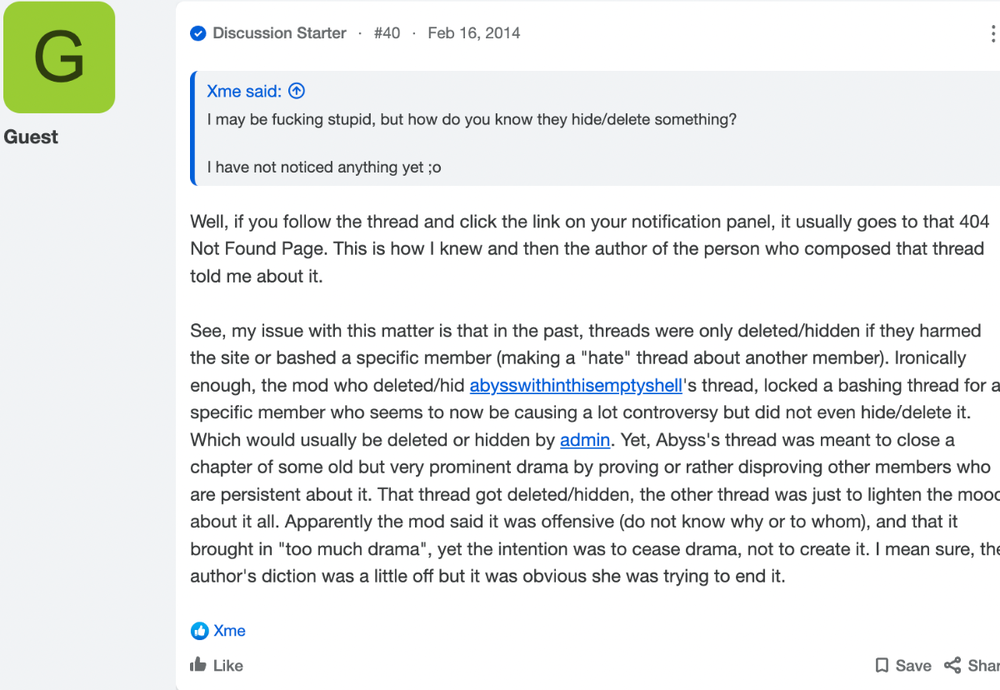Click the Discussion Starter label
Viewport: 1000px width, 690px height.
point(279,33)
